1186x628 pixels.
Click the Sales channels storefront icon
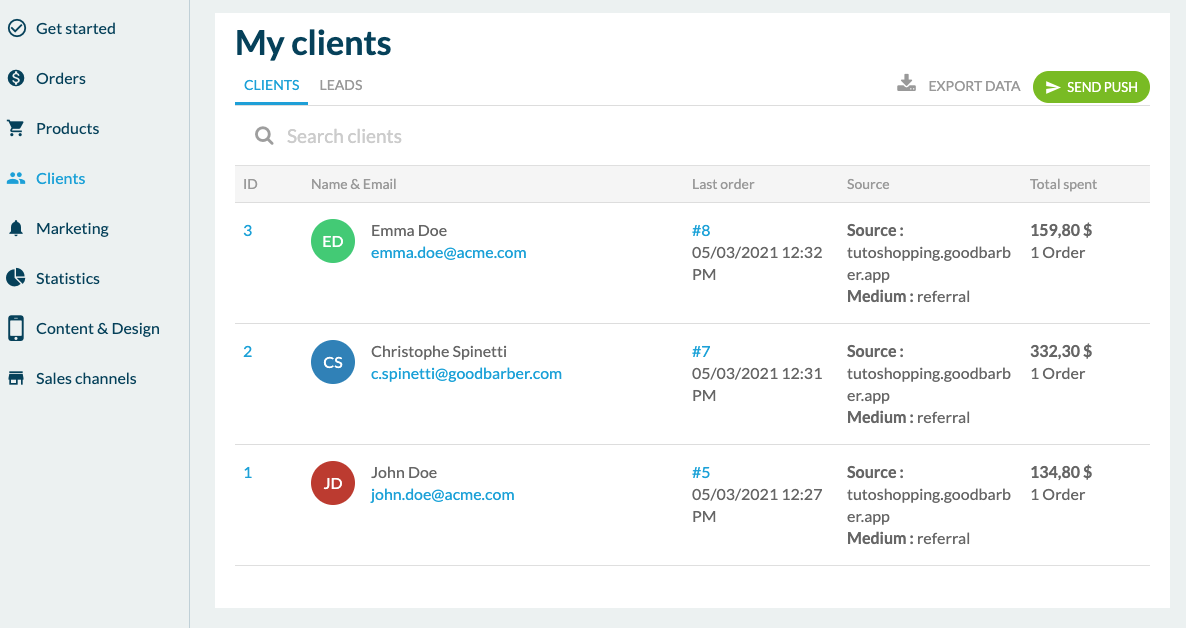point(16,378)
